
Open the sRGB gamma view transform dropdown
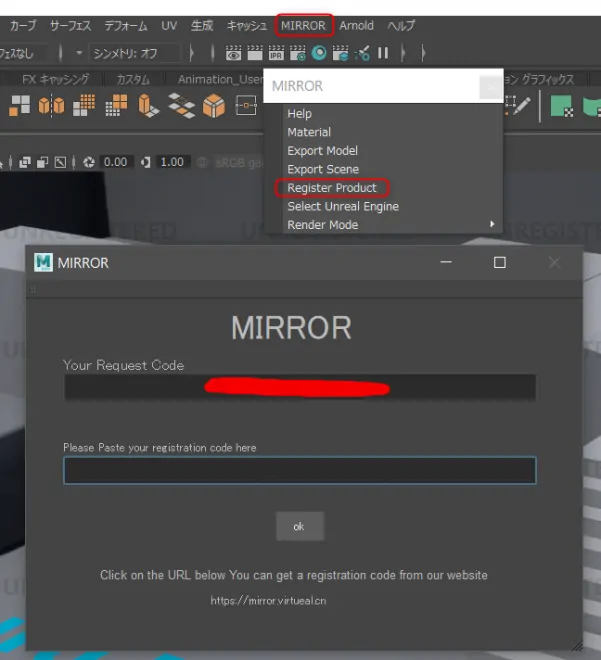coord(238,162)
